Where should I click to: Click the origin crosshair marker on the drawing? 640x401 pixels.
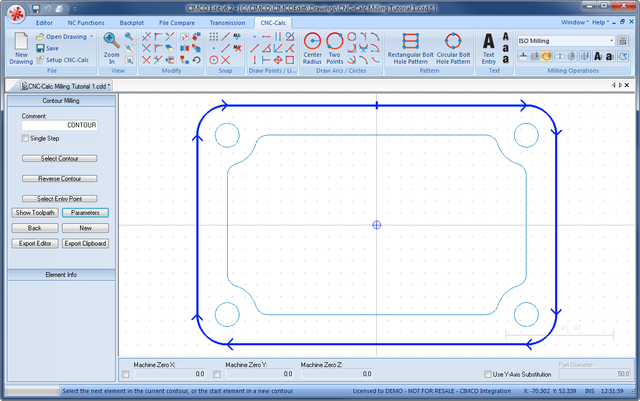(376, 225)
